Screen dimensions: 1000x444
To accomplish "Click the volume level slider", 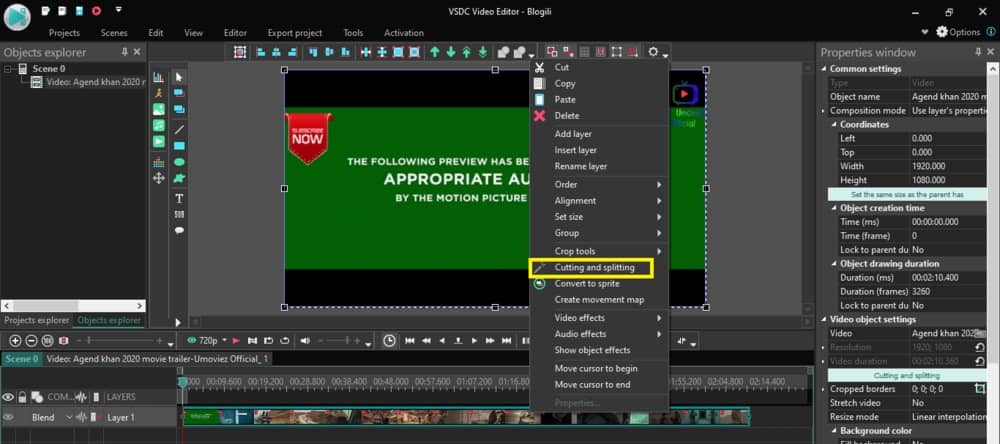I will click(339, 341).
